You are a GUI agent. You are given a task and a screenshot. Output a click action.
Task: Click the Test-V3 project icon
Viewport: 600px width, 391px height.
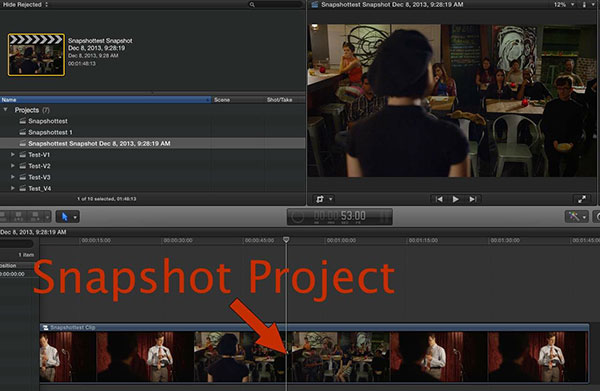pyautogui.click(x=23, y=177)
